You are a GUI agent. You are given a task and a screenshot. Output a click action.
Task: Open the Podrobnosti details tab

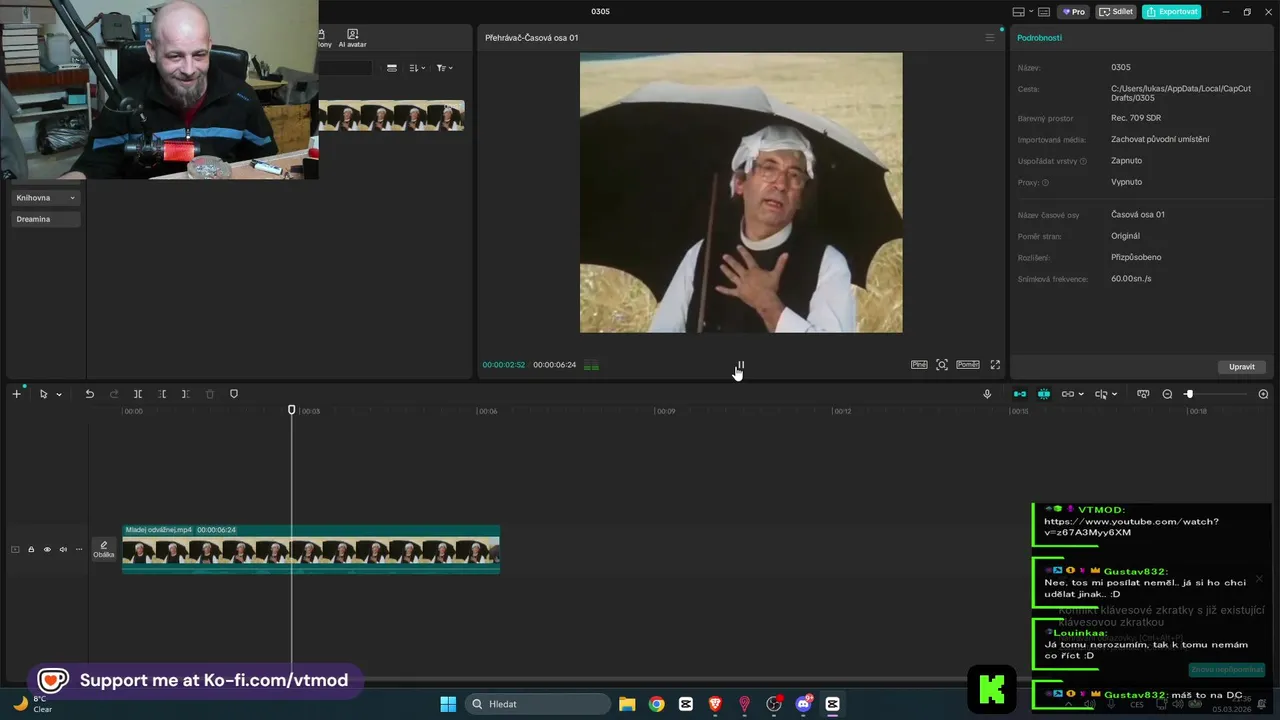pyautogui.click(x=1039, y=38)
